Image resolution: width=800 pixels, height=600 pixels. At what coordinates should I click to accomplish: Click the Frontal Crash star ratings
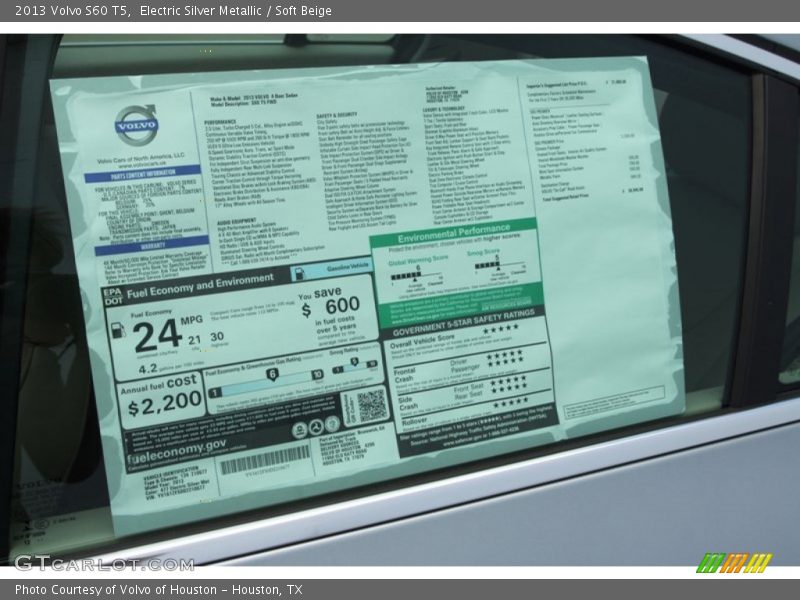(505, 357)
